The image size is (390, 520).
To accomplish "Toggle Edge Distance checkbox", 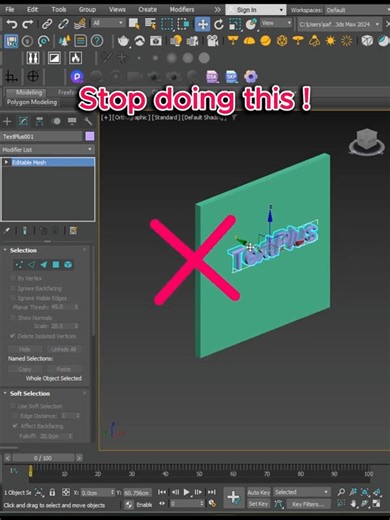I will (15, 416).
